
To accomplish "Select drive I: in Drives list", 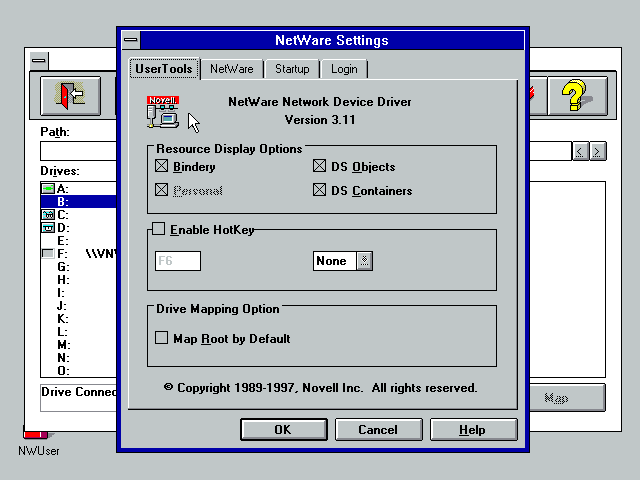I will (x=78, y=293).
